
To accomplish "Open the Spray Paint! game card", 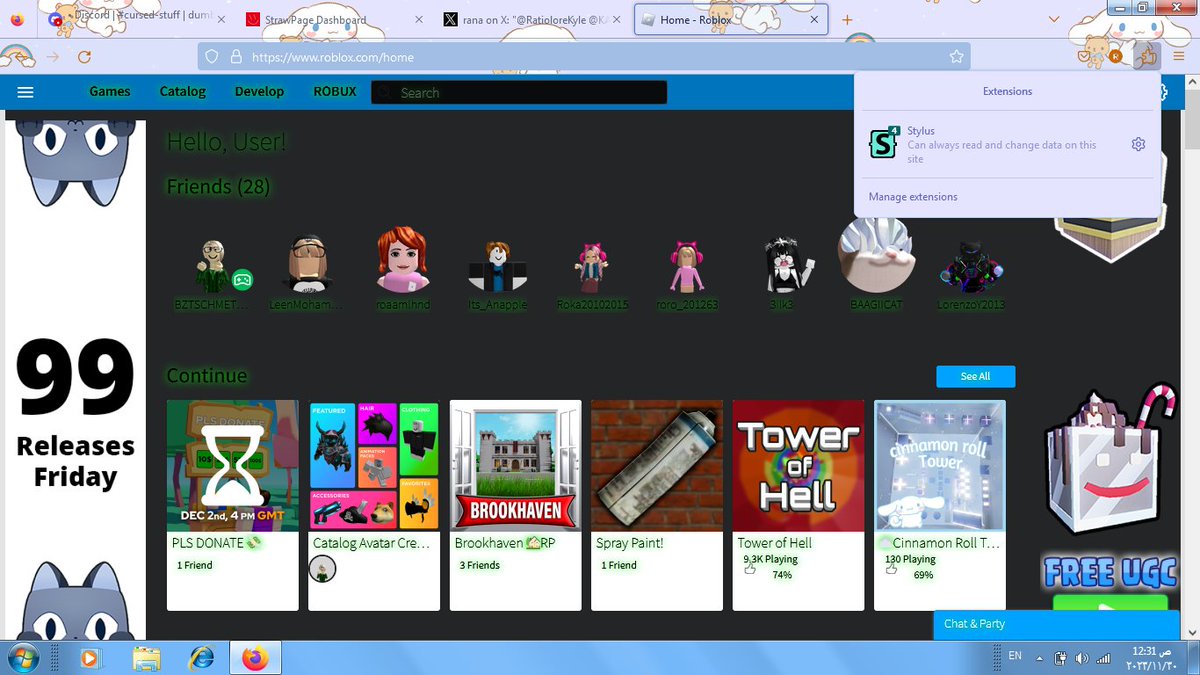I will (657, 505).
